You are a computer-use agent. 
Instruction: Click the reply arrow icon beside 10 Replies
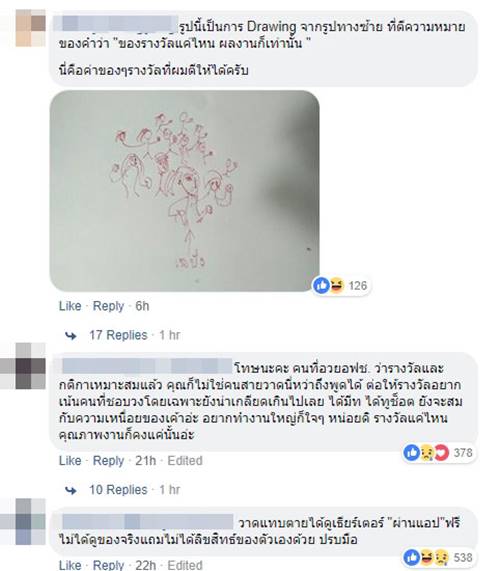click(71, 491)
